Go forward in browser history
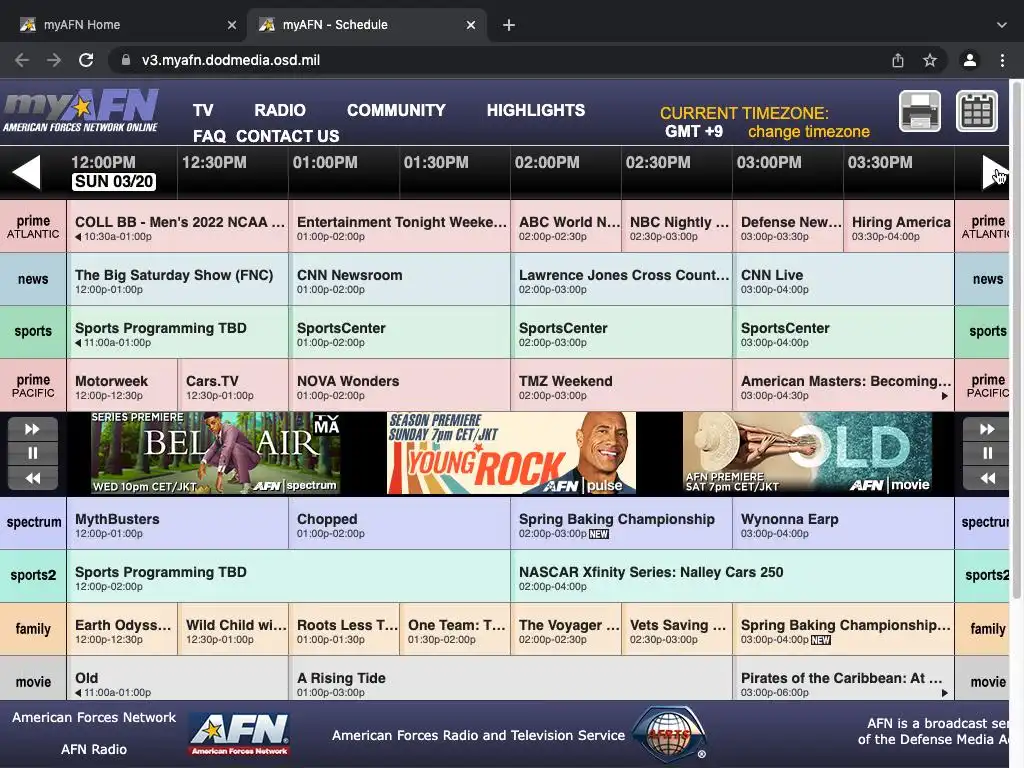 (54, 60)
